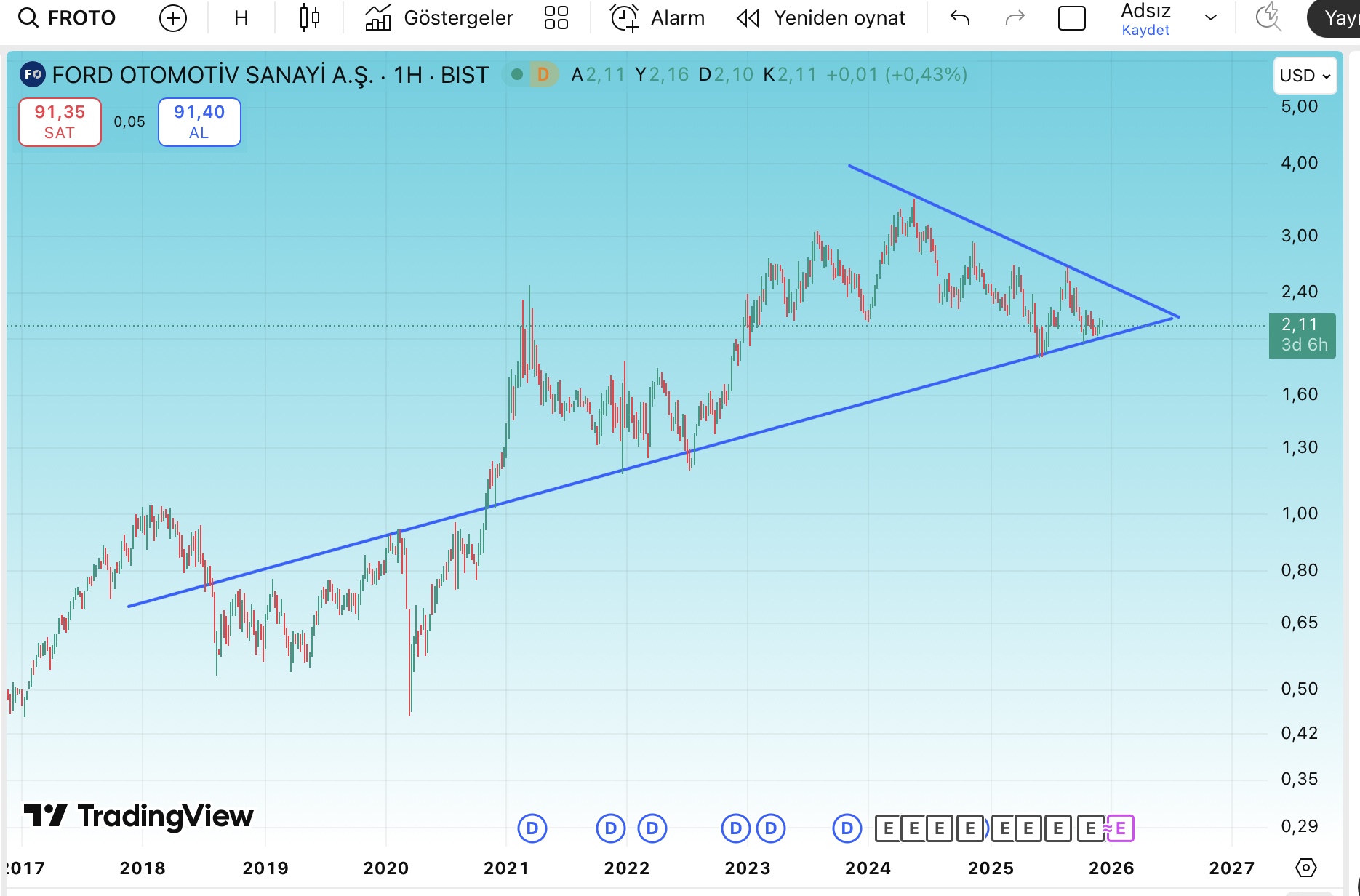This screenshot has width=1360, height=896.
Task: Save the layout named Adsız
Action: point(1145,30)
